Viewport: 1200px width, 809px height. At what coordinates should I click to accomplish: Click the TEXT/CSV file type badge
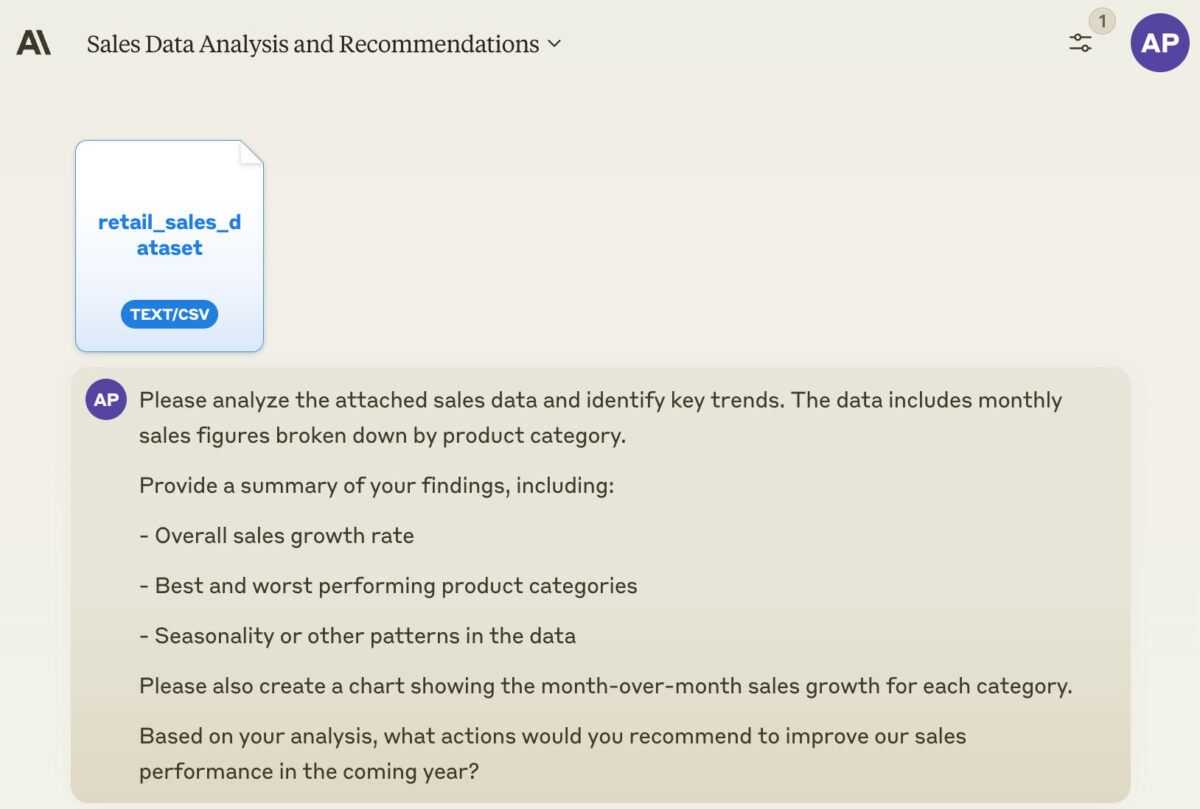coord(169,313)
